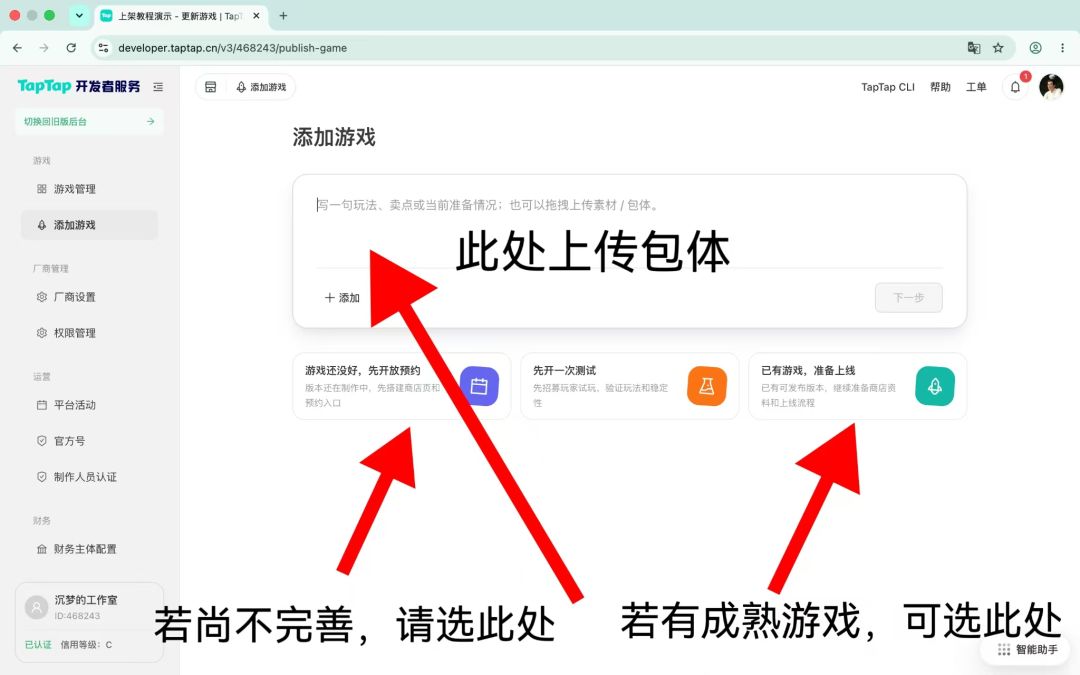Open TapTap CLI link
Image resolution: width=1080 pixels, height=675 pixels.
click(x=888, y=87)
